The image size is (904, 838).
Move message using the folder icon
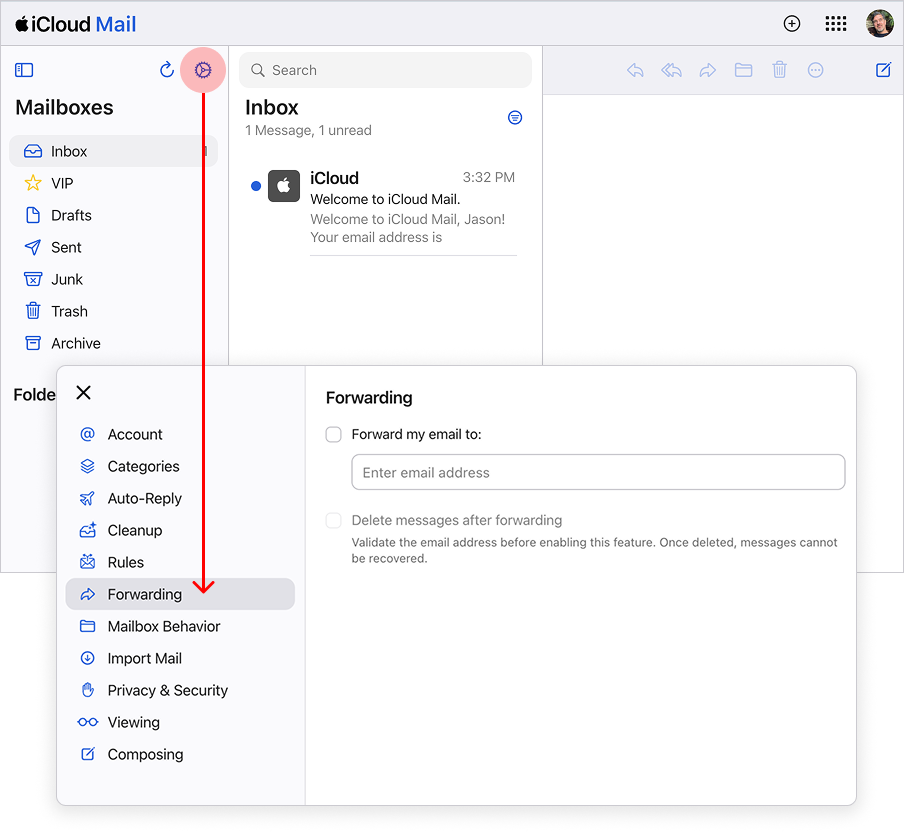tap(743, 70)
